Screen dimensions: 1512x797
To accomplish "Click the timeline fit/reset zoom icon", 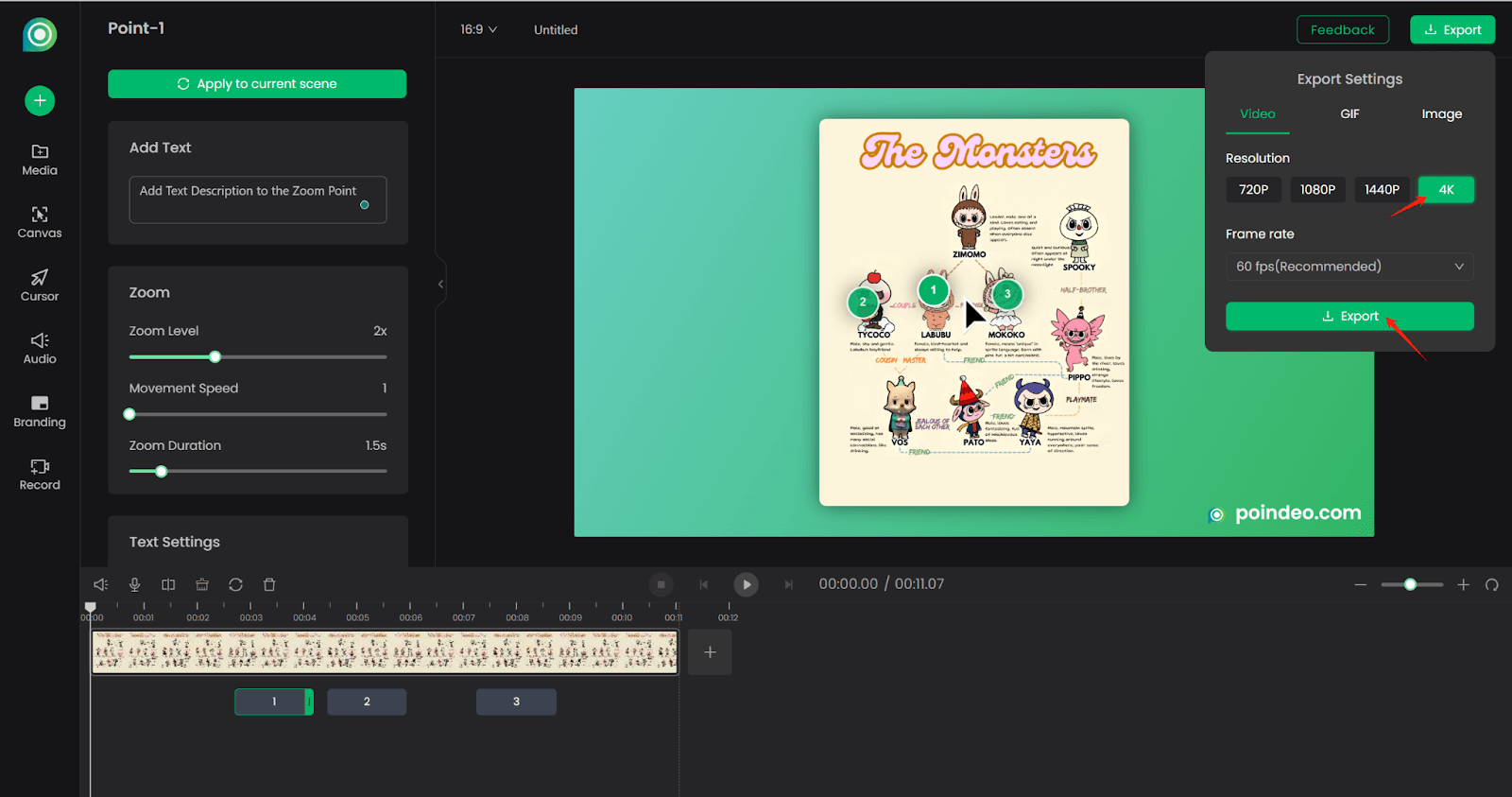I will point(1492,584).
